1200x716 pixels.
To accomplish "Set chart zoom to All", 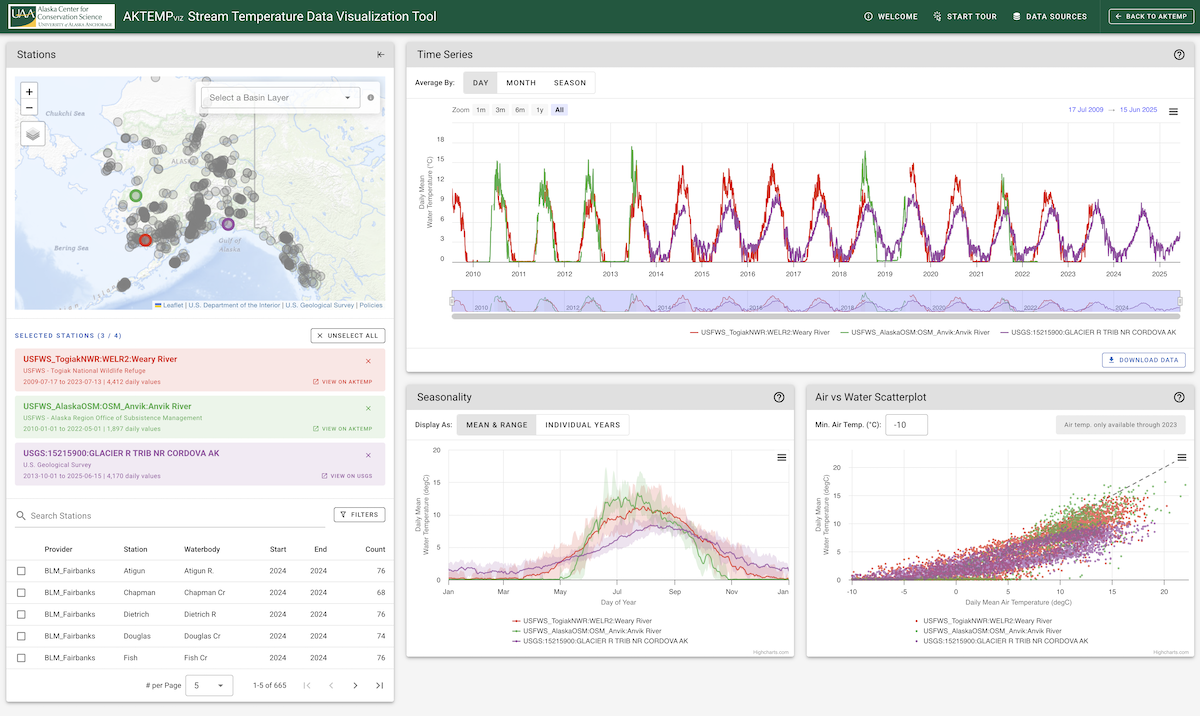I will click(559, 110).
